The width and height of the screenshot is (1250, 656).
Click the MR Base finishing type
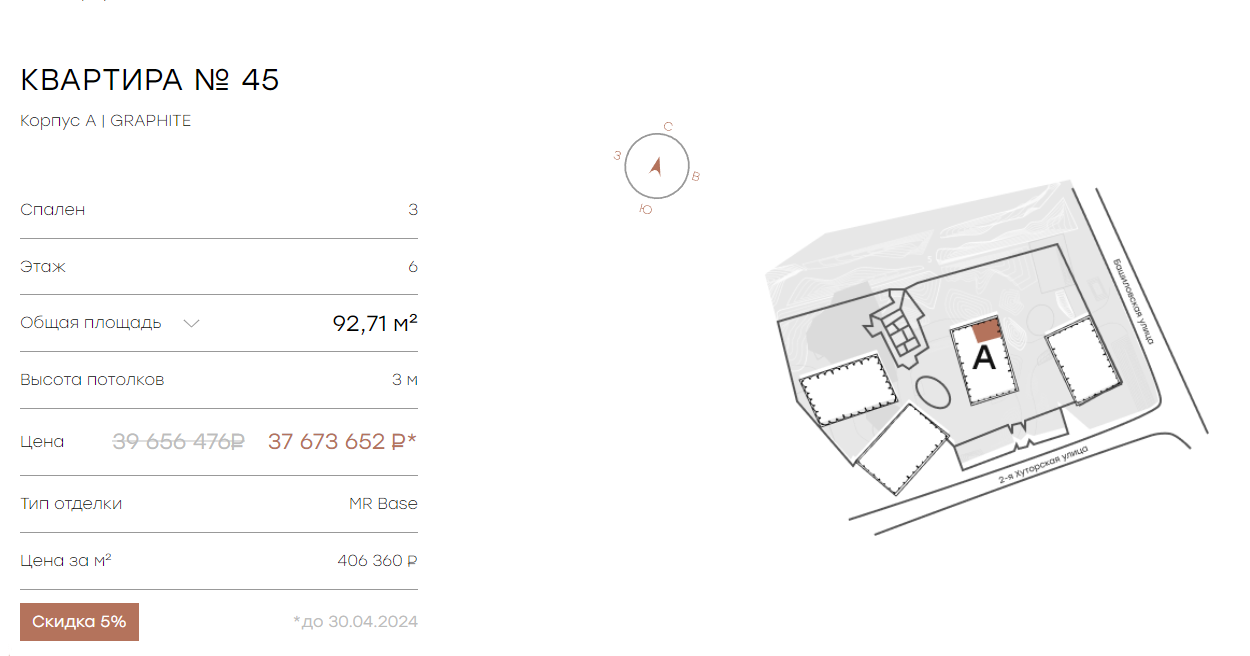tap(383, 504)
